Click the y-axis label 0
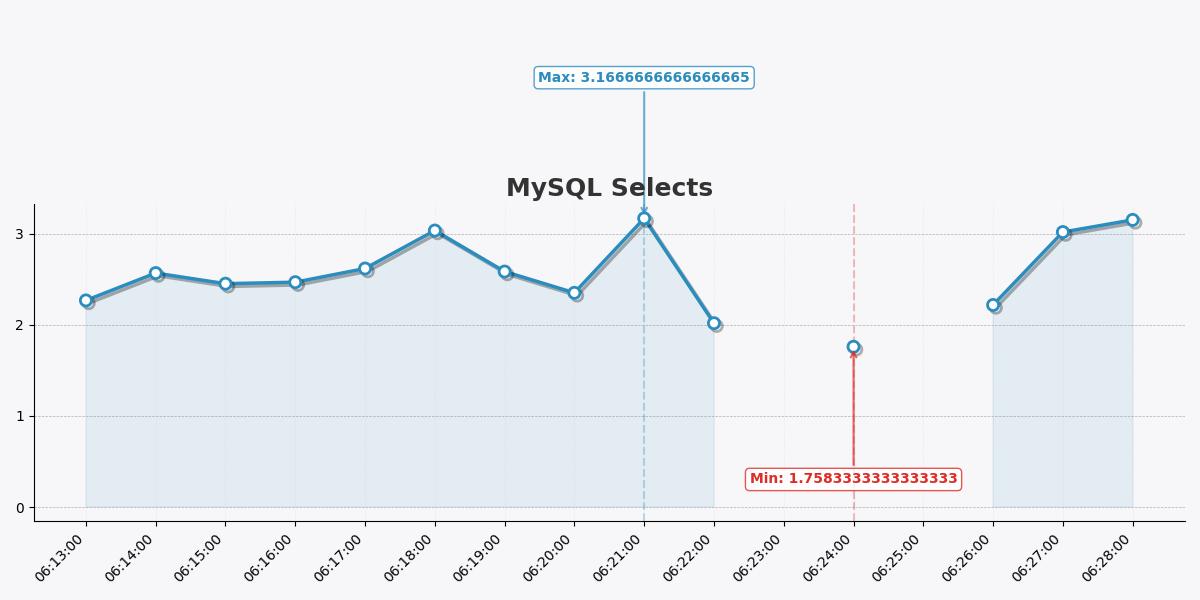 [19, 508]
